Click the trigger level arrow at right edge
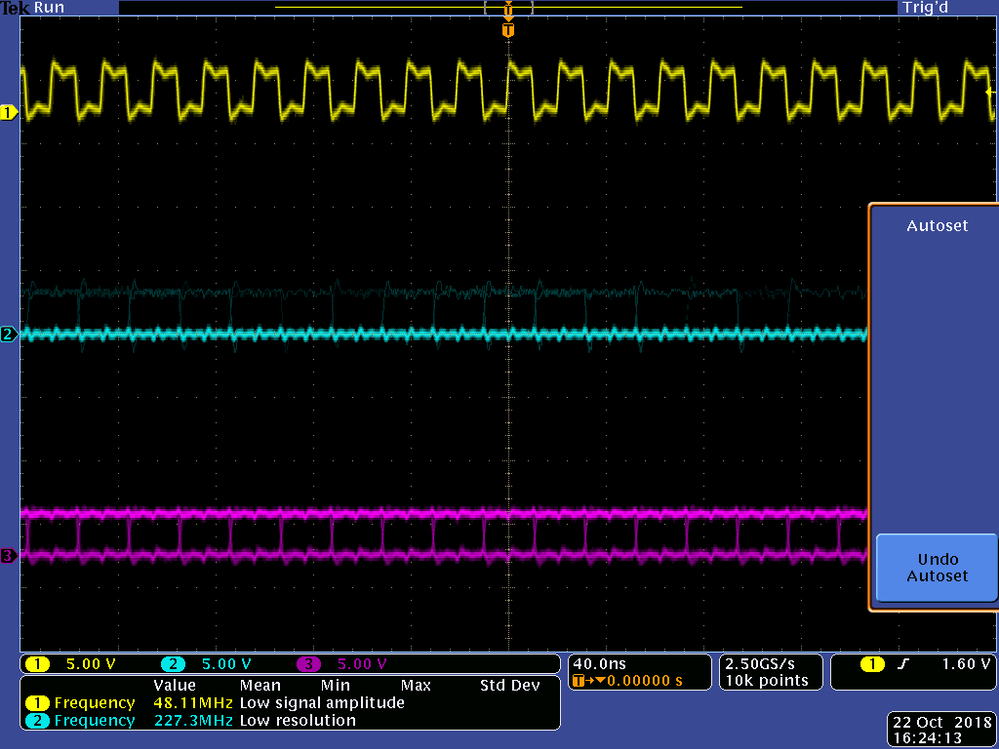Image resolution: width=999 pixels, height=749 pixels. tap(990, 92)
